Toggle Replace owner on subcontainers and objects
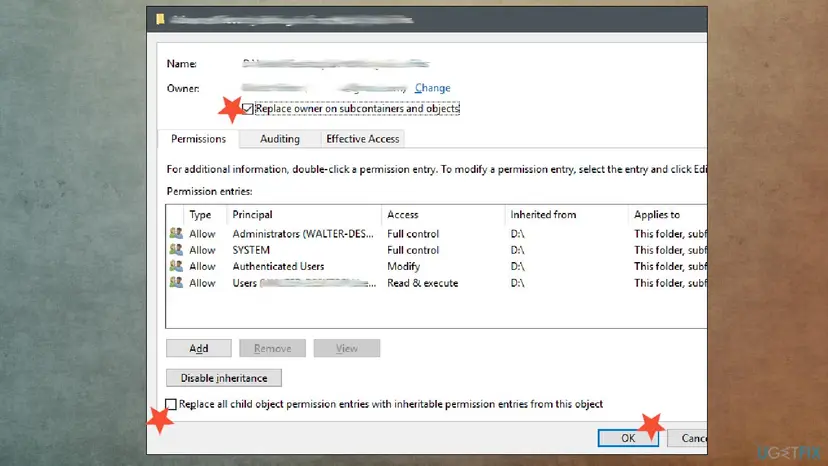Image resolution: width=828 pixels, height=466 pixels. [248, 109]
